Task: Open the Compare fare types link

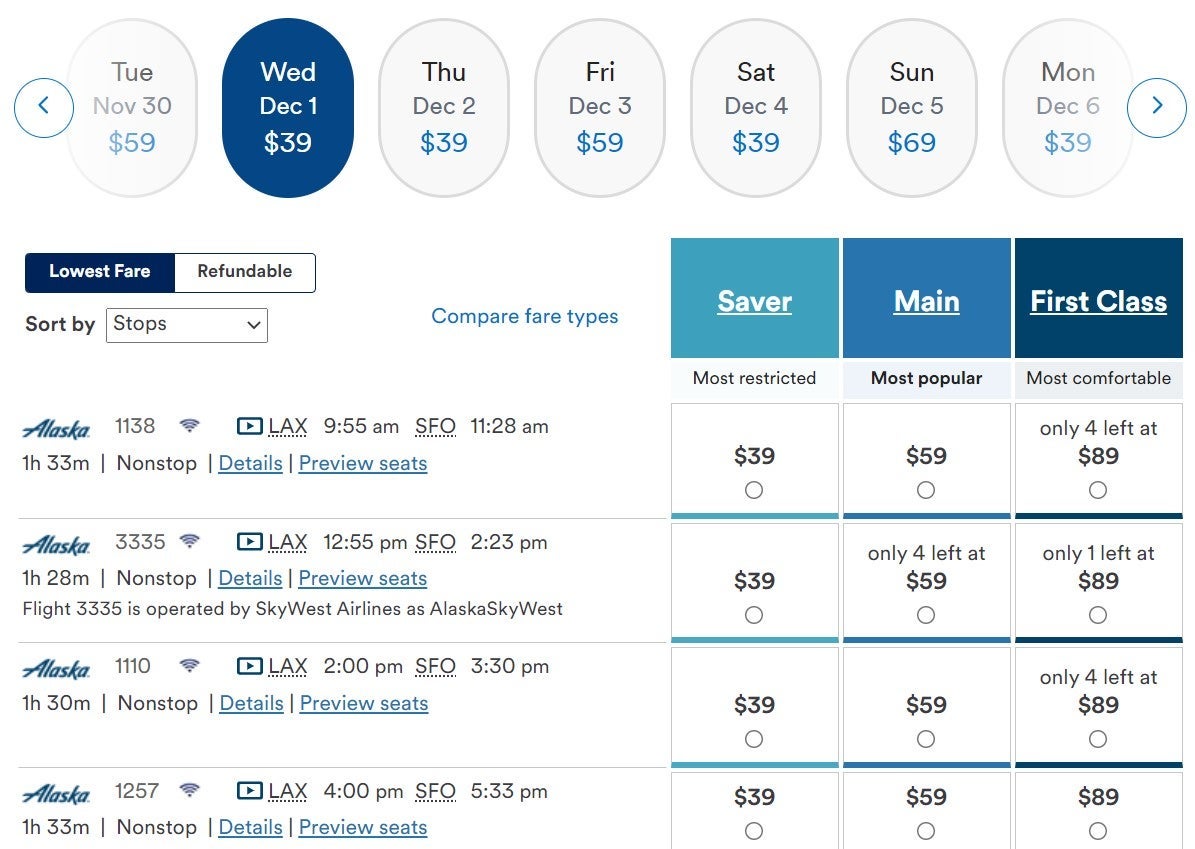Action: [524, 316]
